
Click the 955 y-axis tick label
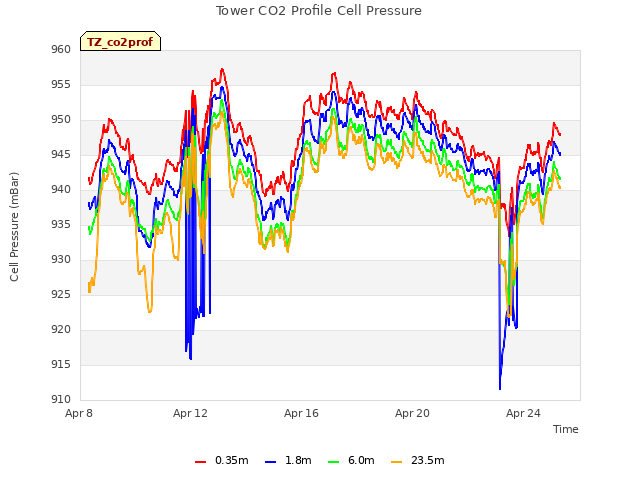[61, 84]
